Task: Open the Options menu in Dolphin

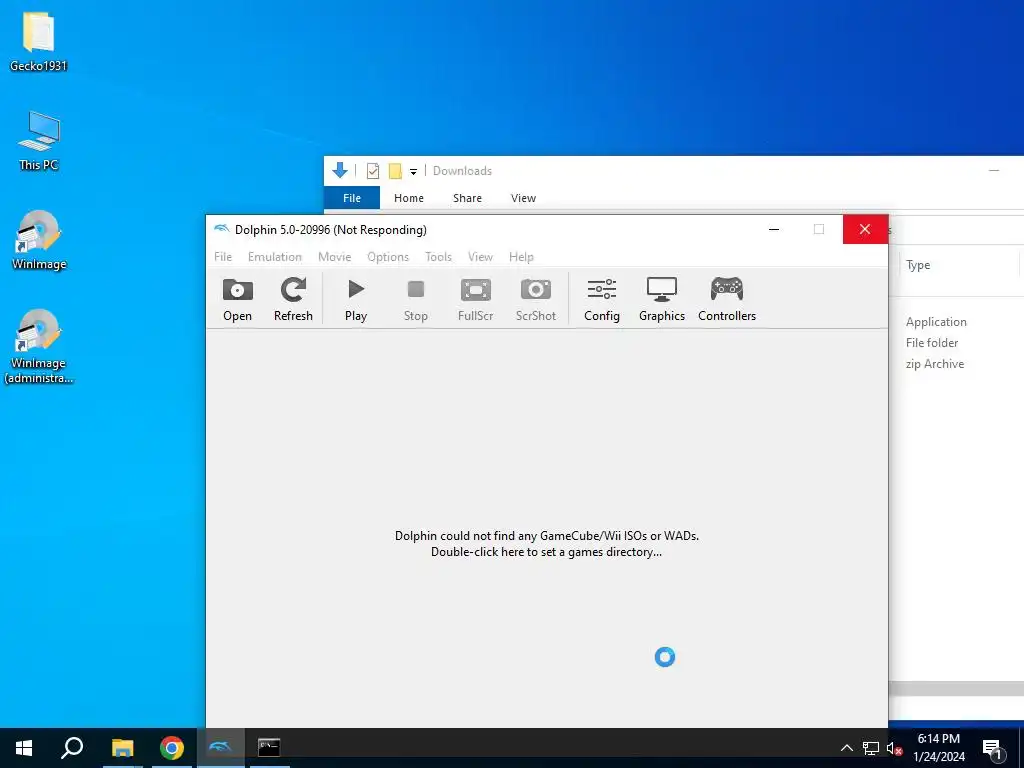Action: coord(388,257)
